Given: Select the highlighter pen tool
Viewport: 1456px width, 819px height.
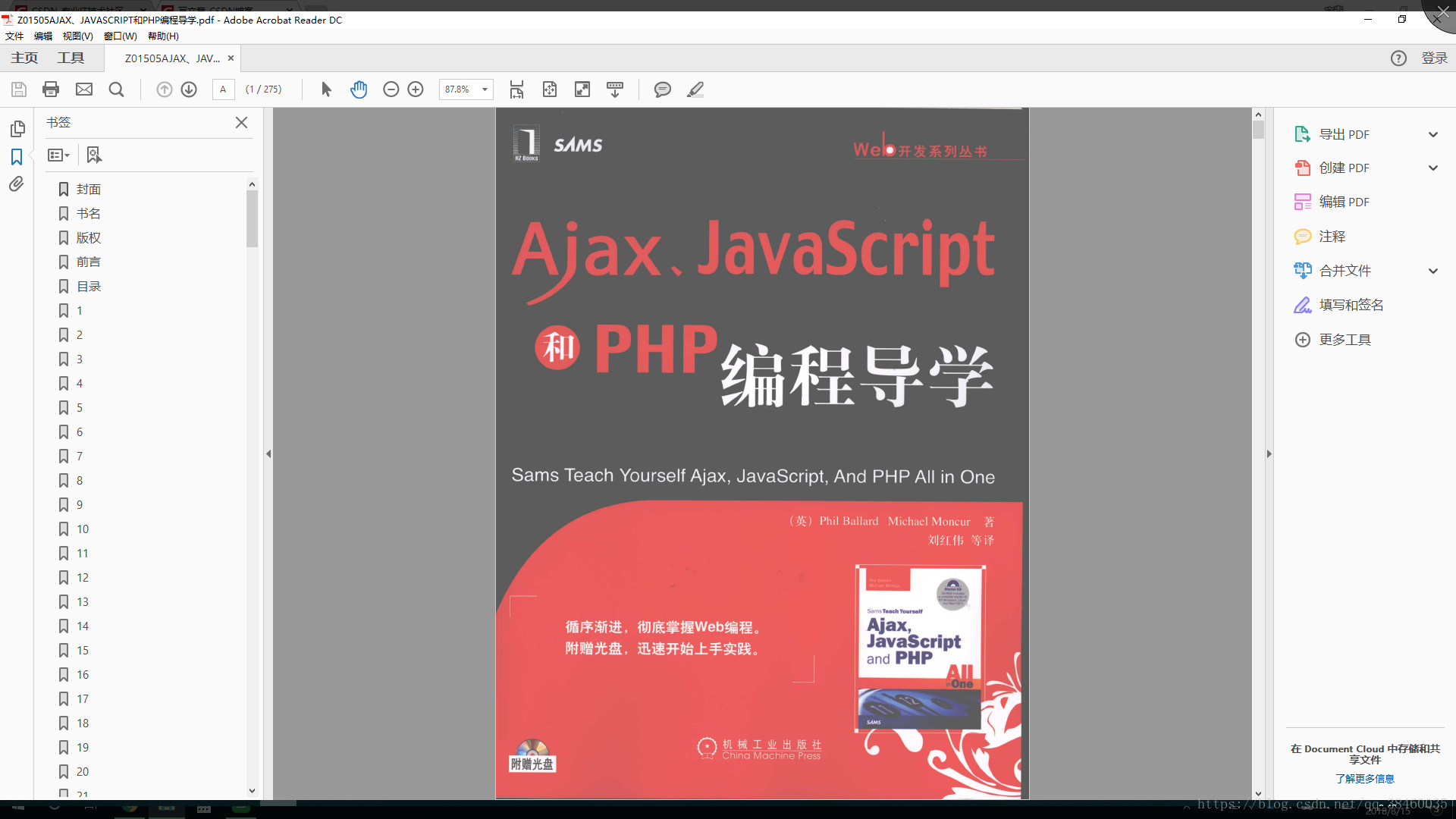Looking at the screenshot, I should coord(695,89).
